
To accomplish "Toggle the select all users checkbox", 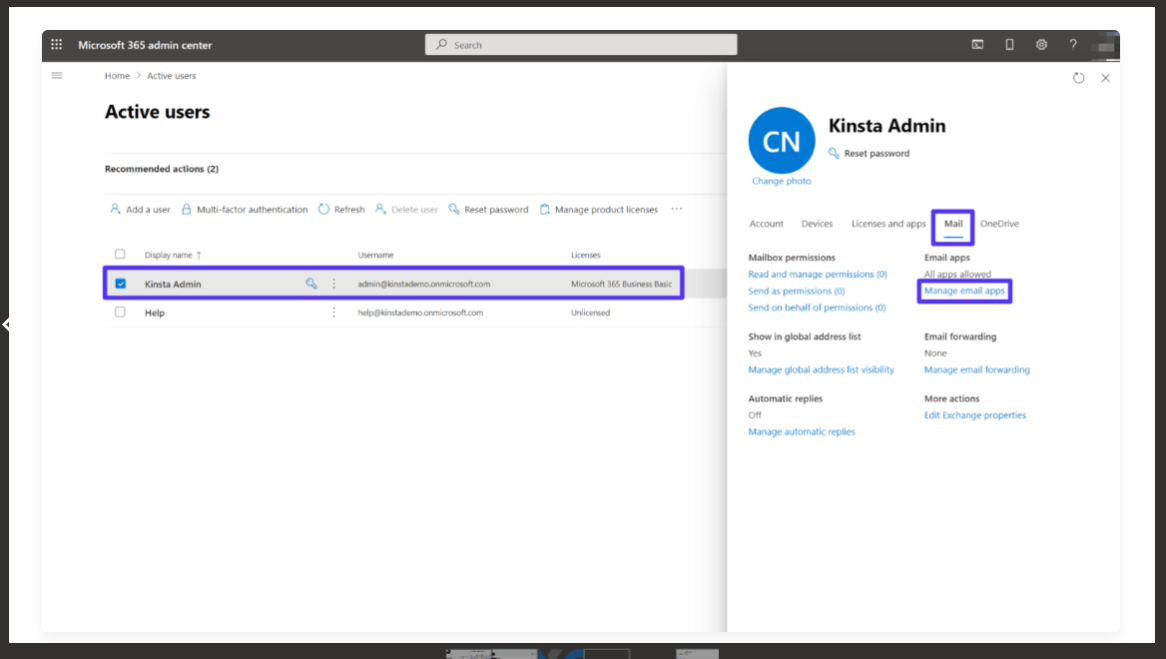I will 121,255.
